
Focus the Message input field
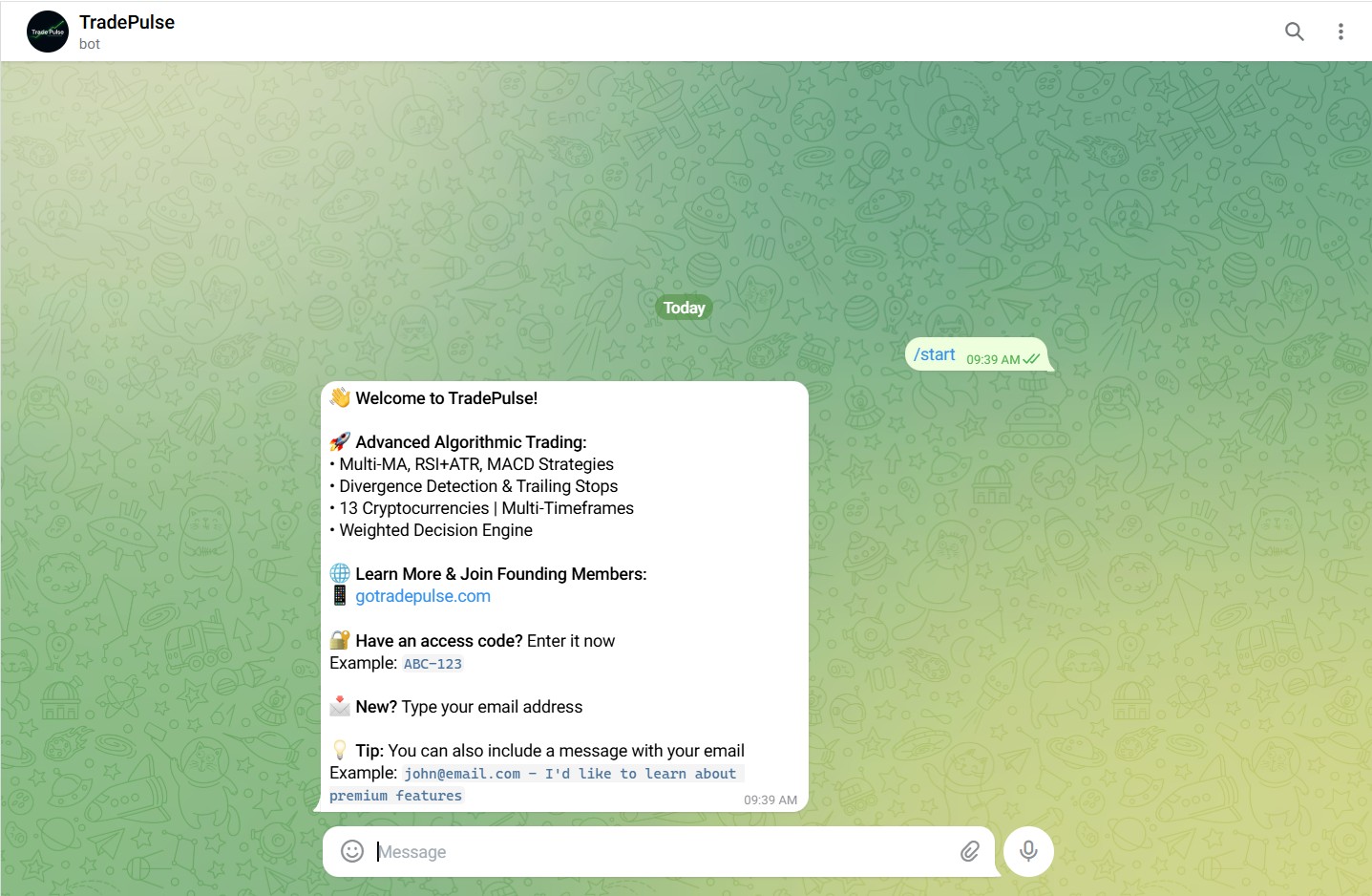(659, 851)
